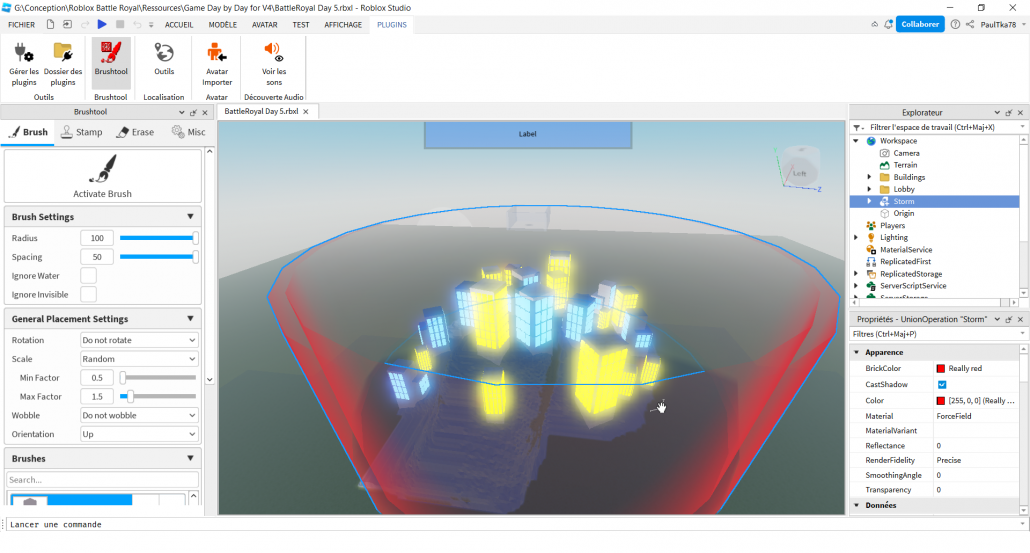This screenshot has width=1030, height=553.
Task: Select the MaterialService entry
Action: [905, 250]
